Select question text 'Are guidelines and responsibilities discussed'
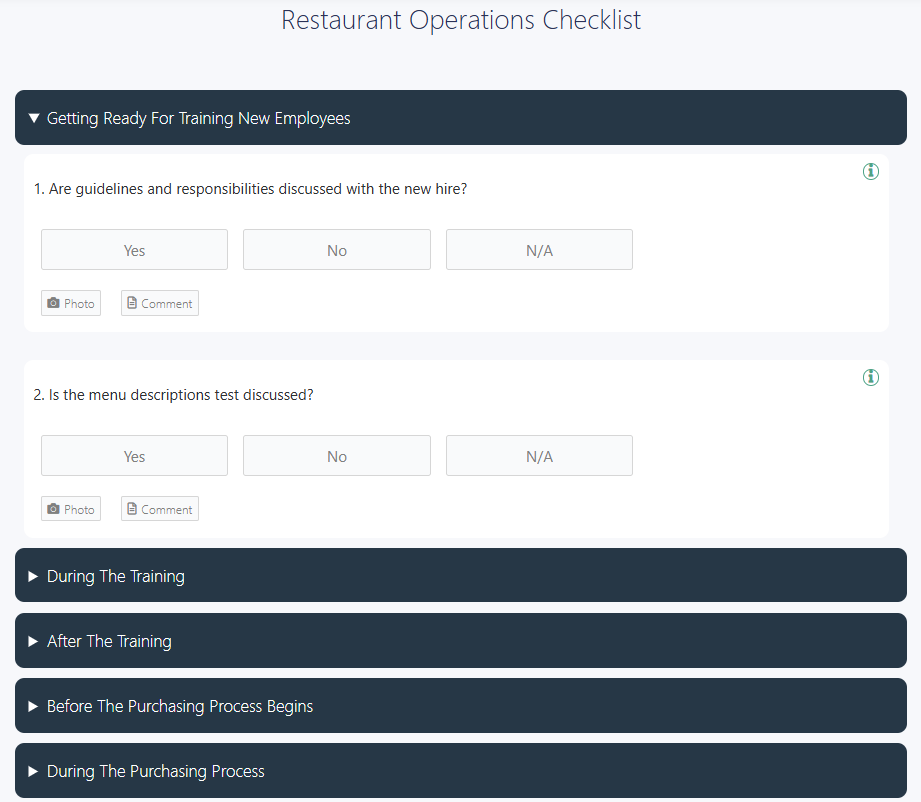The image size is (921, 802). 196,189
